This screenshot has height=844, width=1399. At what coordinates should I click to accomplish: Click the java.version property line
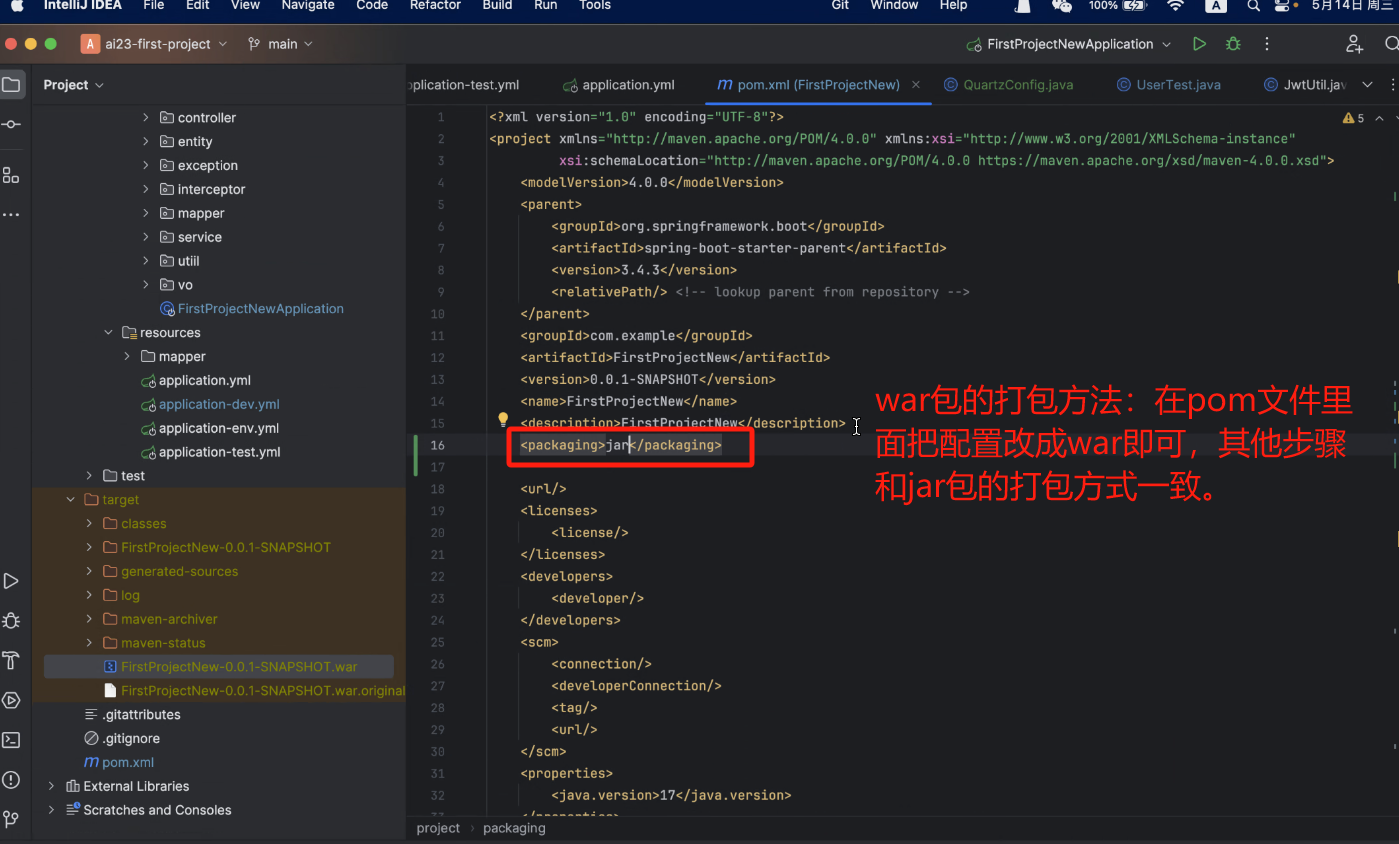tap(670, 795)
